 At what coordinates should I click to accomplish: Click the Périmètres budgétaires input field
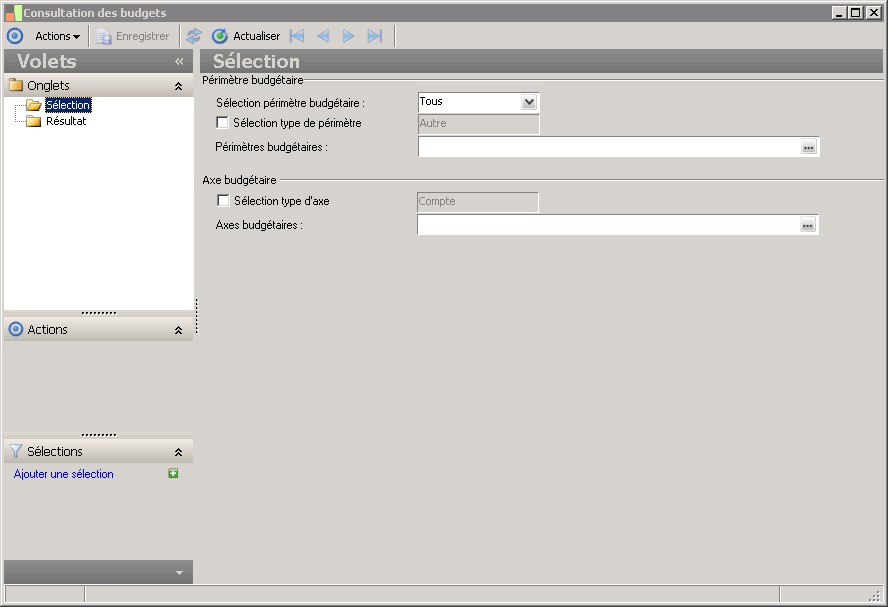click(x=609, y=147)
